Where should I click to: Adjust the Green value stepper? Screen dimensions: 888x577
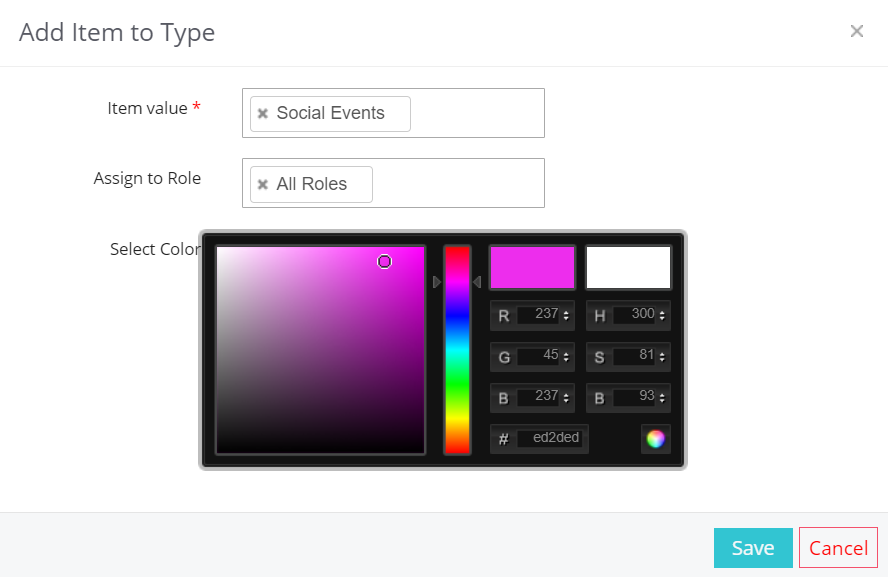pos(566,357)
